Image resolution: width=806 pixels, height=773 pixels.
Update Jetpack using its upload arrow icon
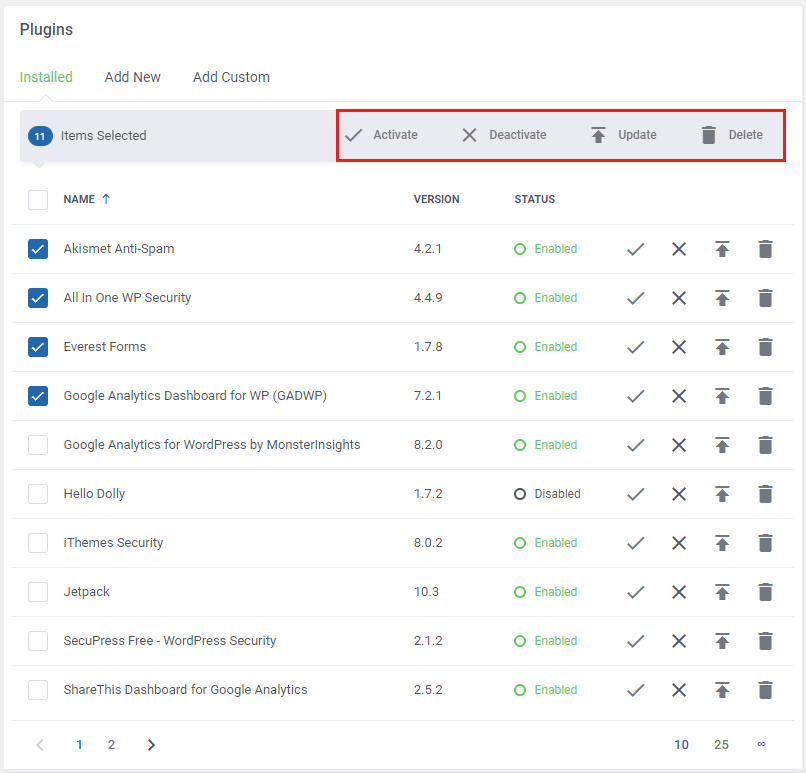tap(722, 592)
